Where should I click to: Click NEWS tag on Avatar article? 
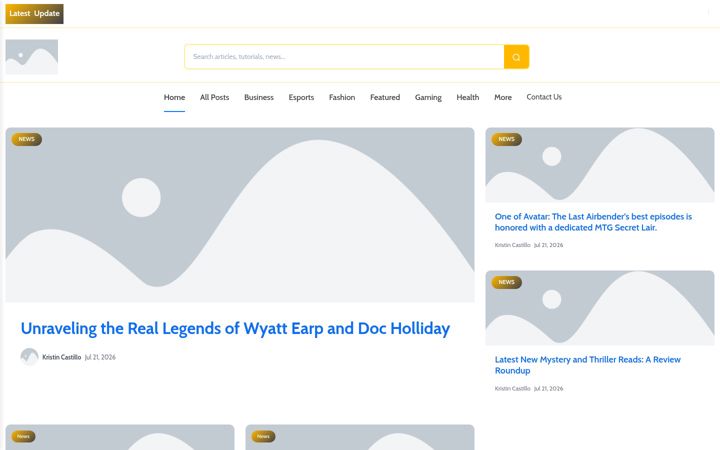point(506,139)
